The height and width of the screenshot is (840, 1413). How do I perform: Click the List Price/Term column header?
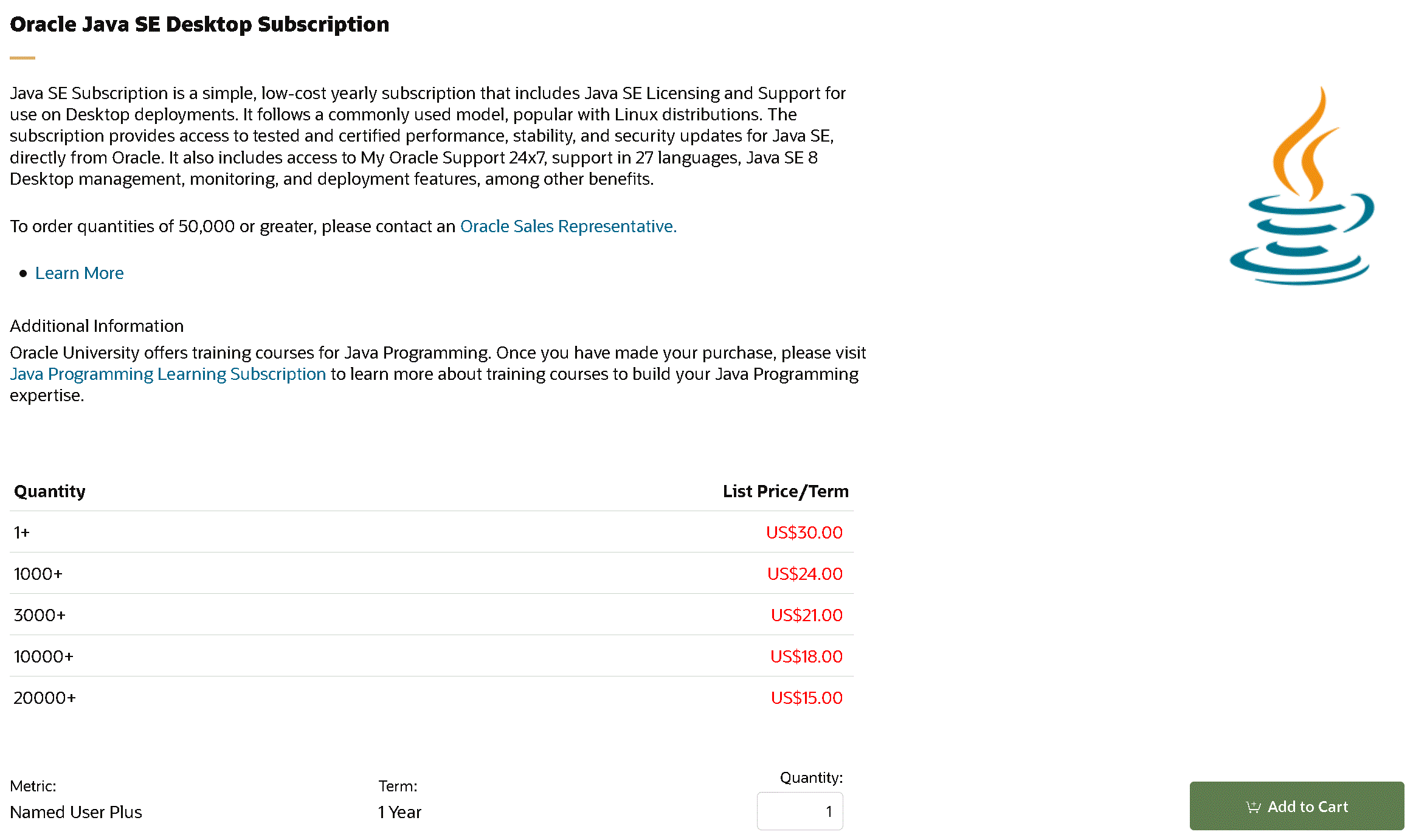click(785, 491)
